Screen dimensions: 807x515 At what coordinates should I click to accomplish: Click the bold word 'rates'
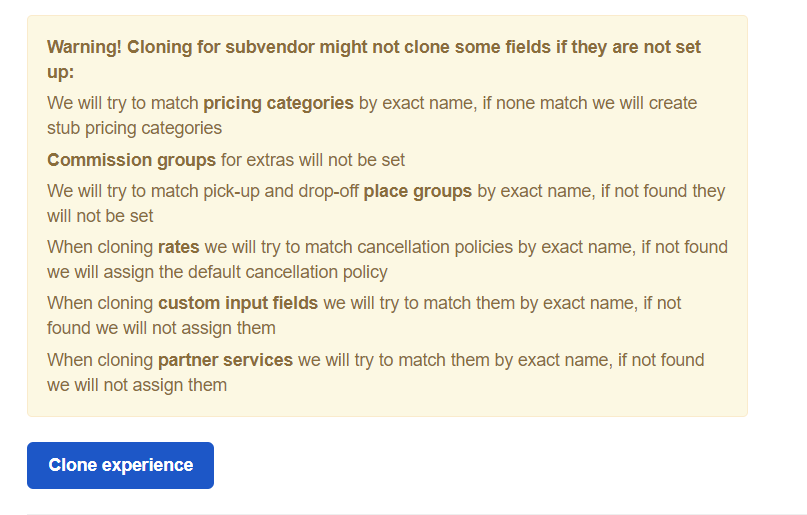point(179,247)
